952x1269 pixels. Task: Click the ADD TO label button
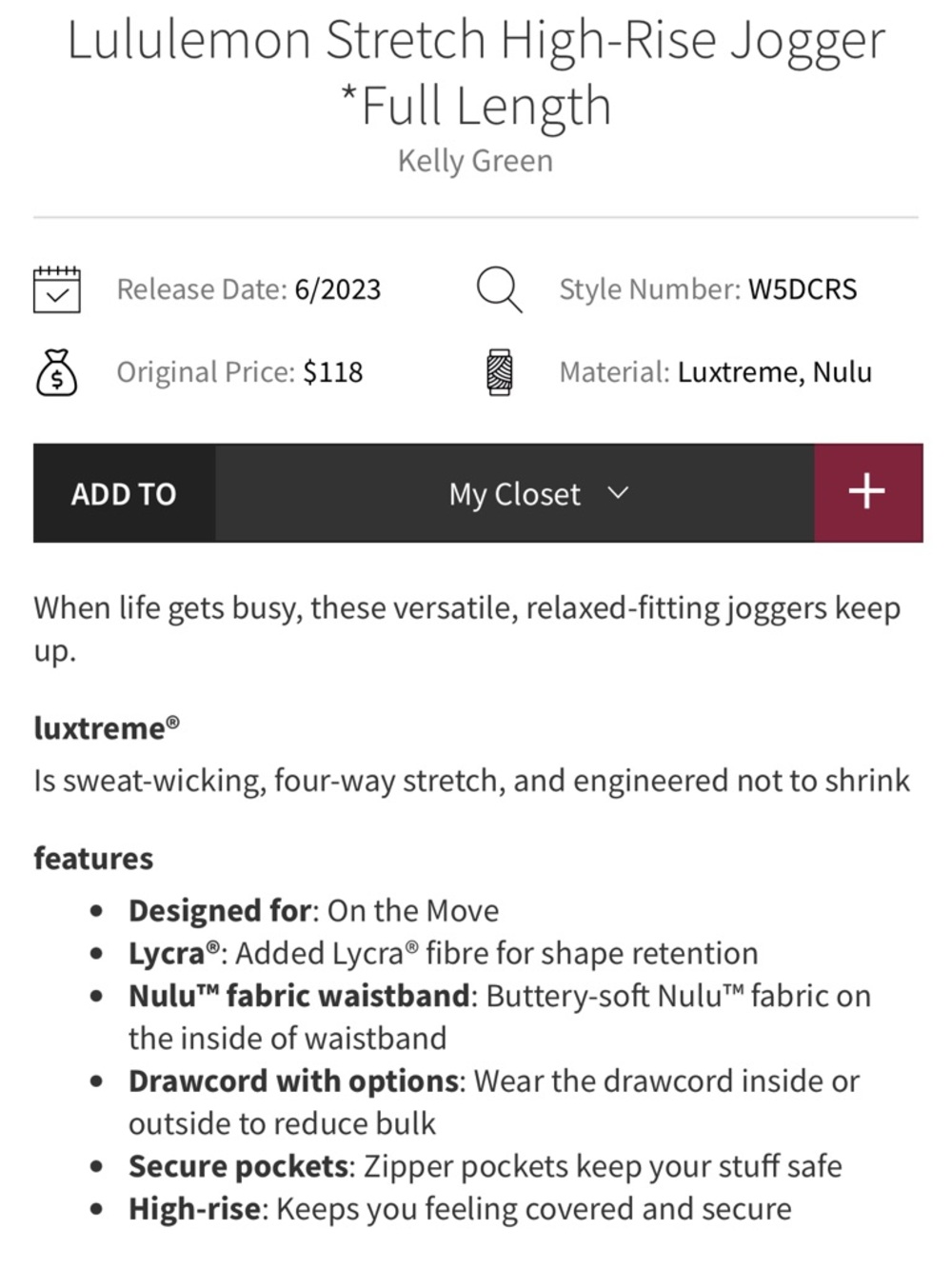coord(124,493)
